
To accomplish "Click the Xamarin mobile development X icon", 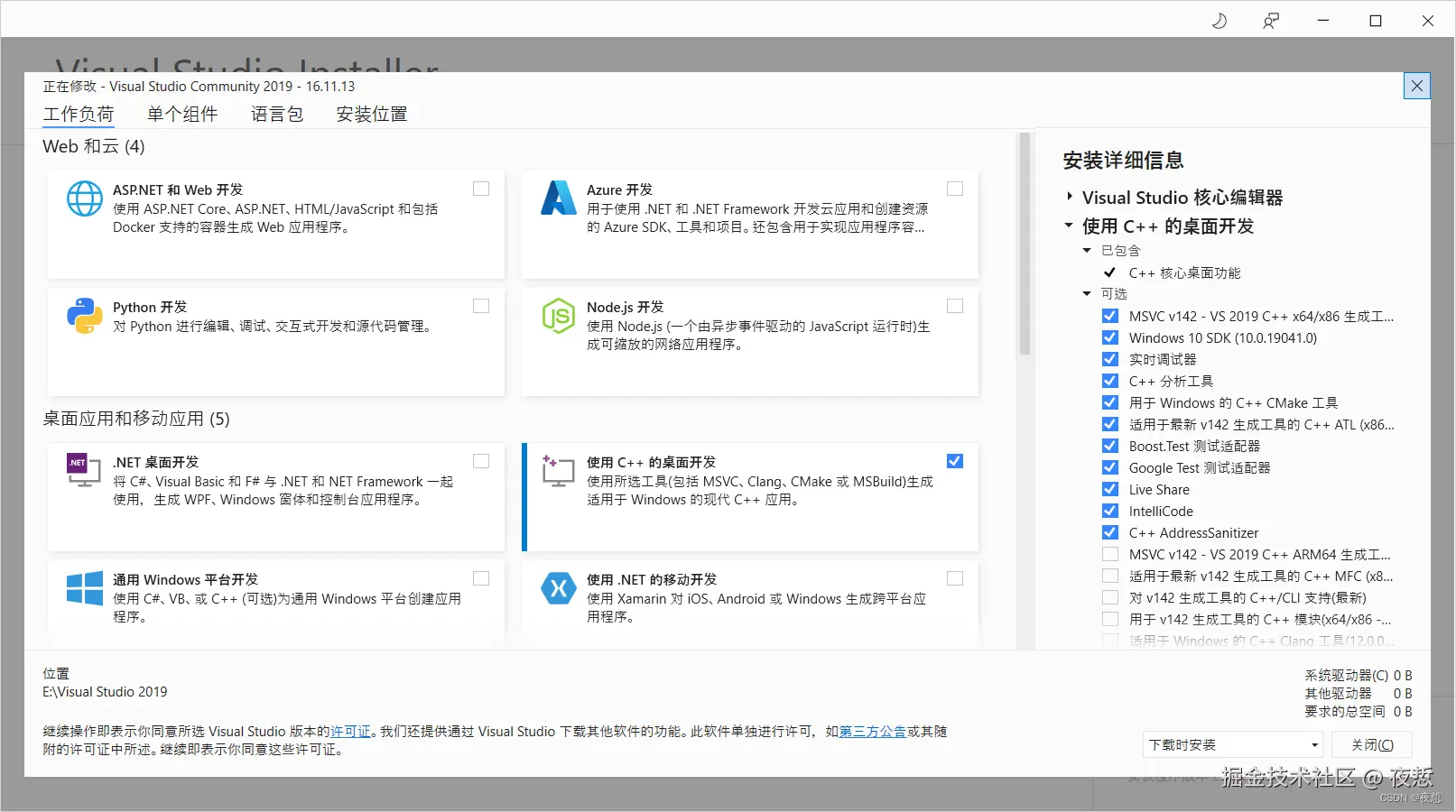I will point(558,588).
